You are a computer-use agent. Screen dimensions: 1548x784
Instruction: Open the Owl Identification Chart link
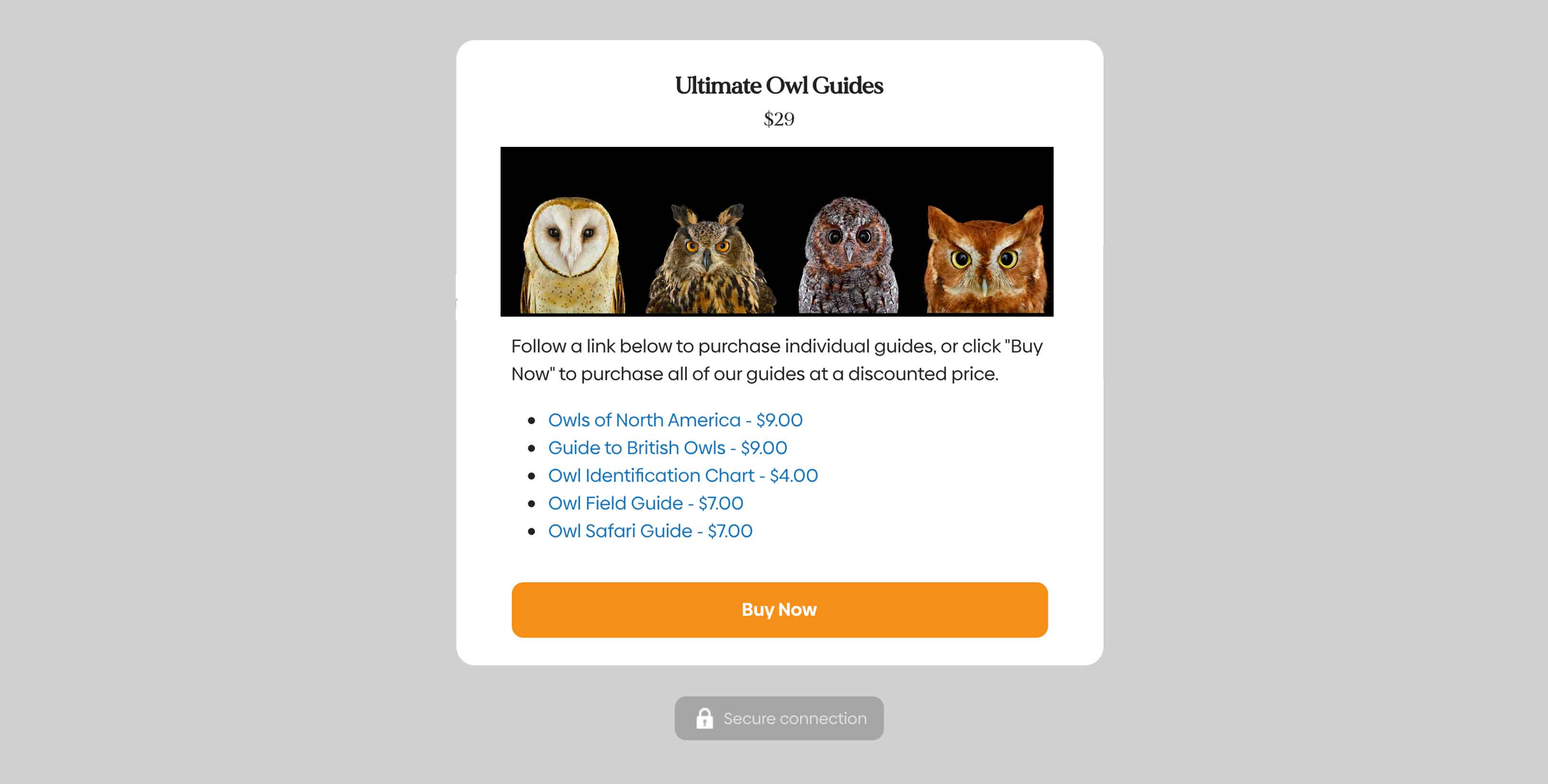click(683, 475)
